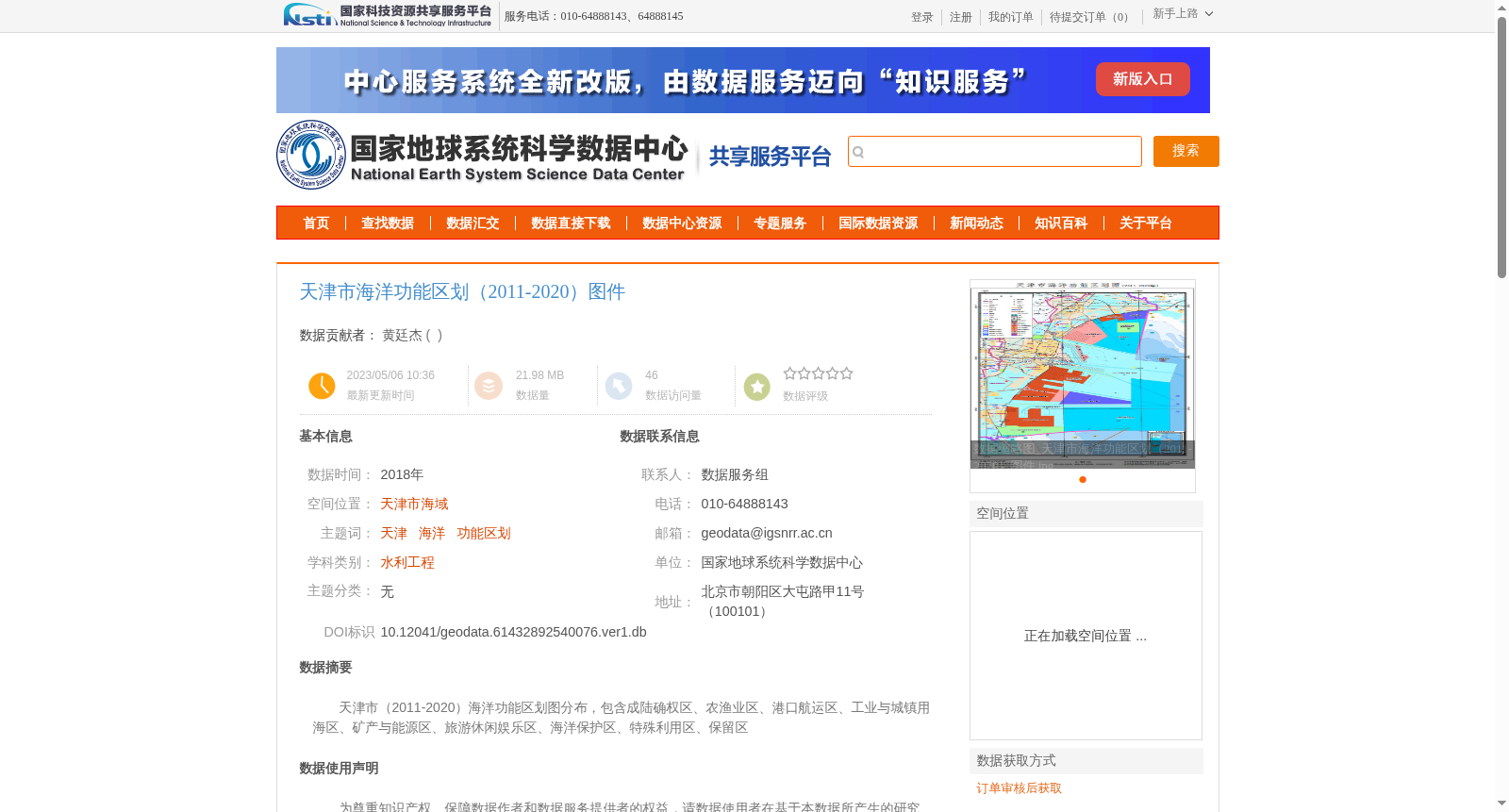Open the 数据汇交 menu
This screenshot has height=812, width=1509.
(x=473, y=224)
